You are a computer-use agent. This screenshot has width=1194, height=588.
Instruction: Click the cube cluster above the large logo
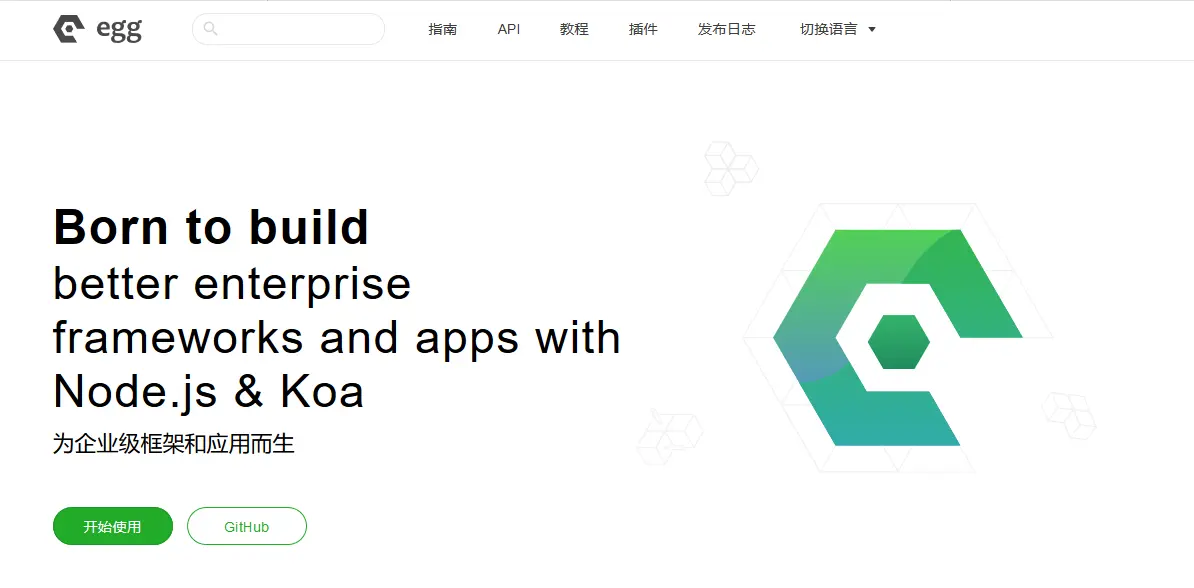coord(730,167)
